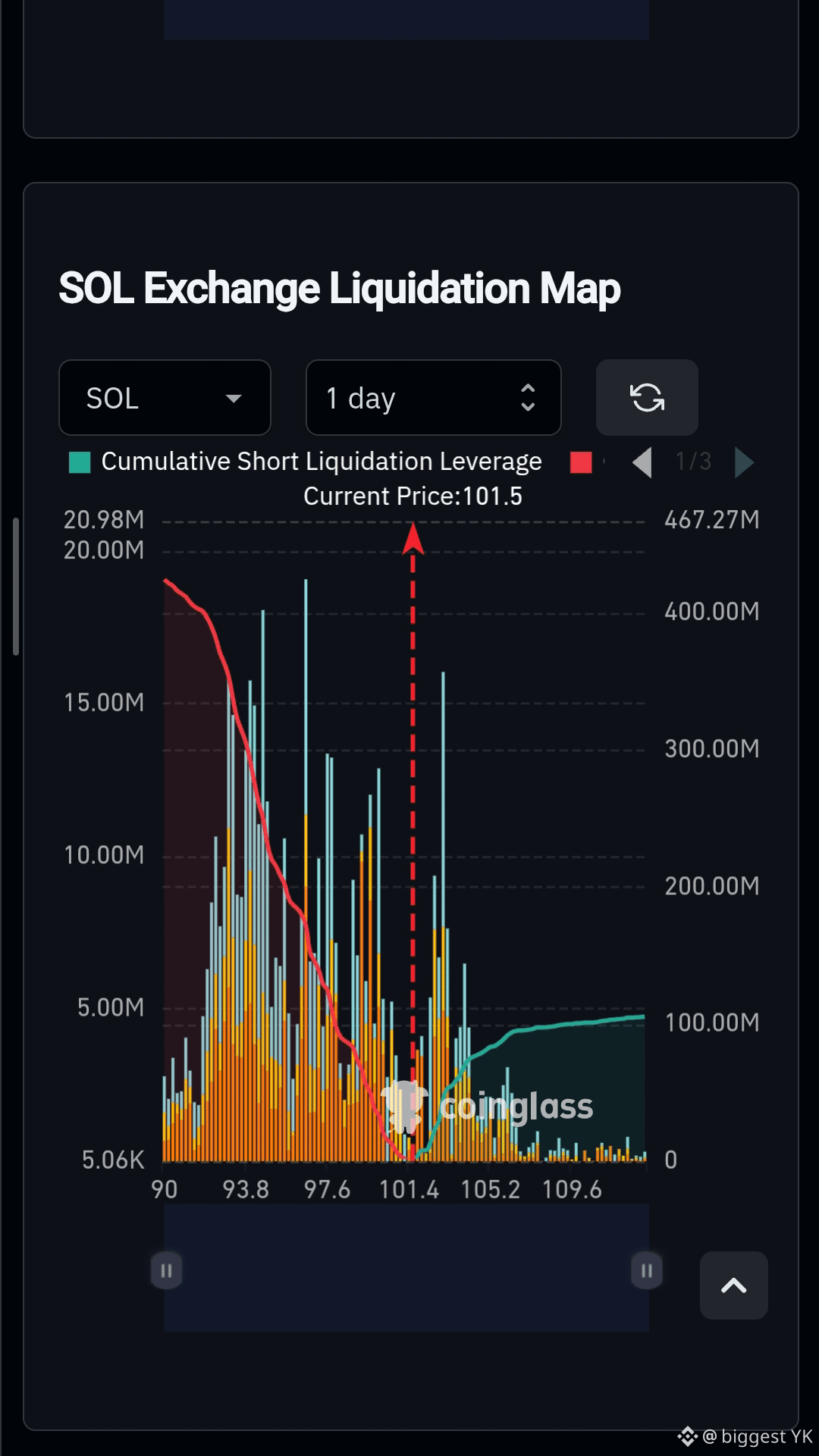This screenshot has width=819, height=1456.
Task: Click the 109.6 x-axis label
Action: point(572,1189)
